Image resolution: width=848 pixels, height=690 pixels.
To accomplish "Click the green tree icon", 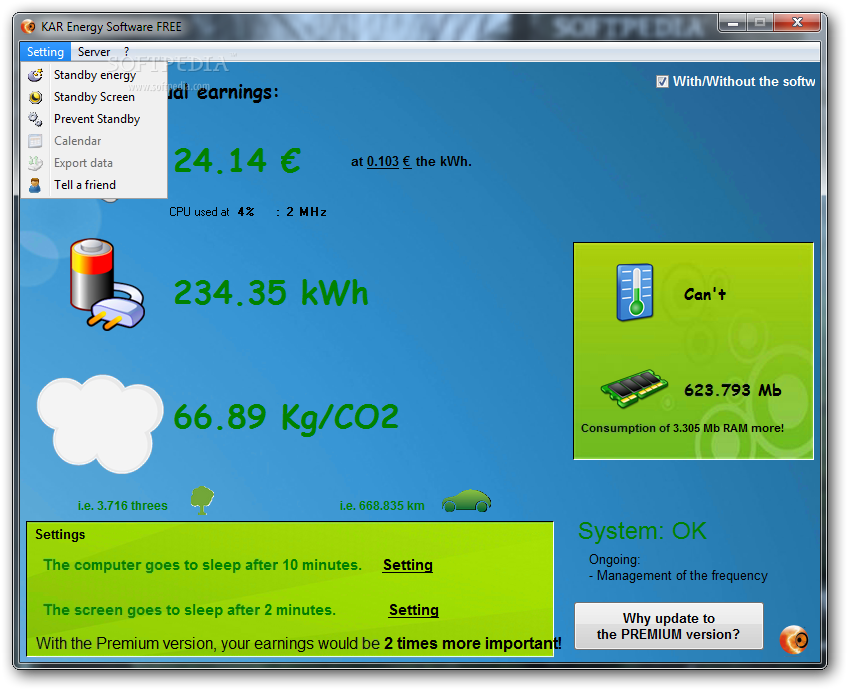I will 202,500.
